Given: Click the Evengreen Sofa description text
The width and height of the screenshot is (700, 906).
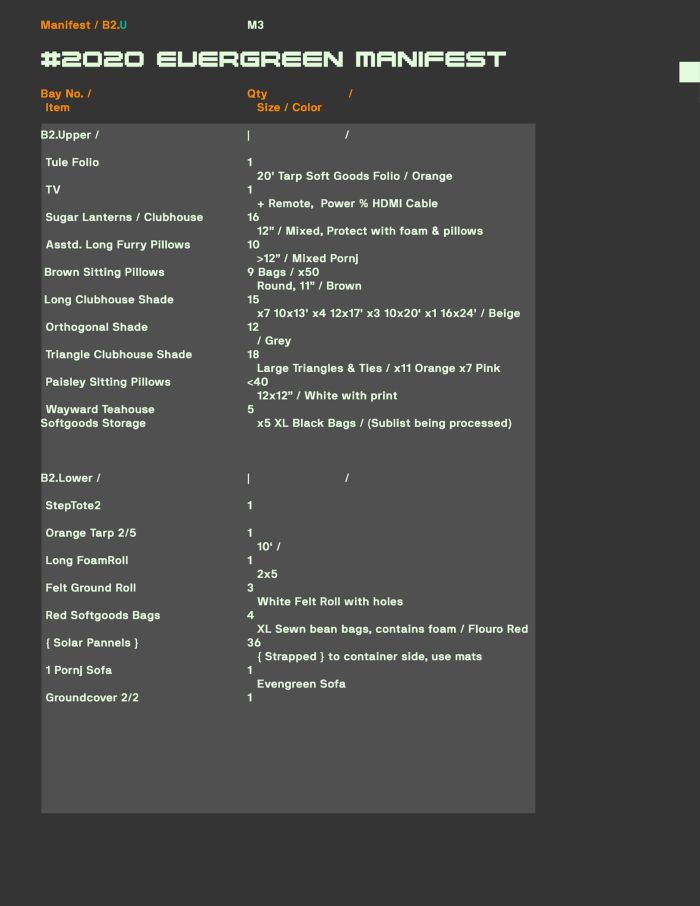Looking at the screenshot, I should click(x=301, y=684).
